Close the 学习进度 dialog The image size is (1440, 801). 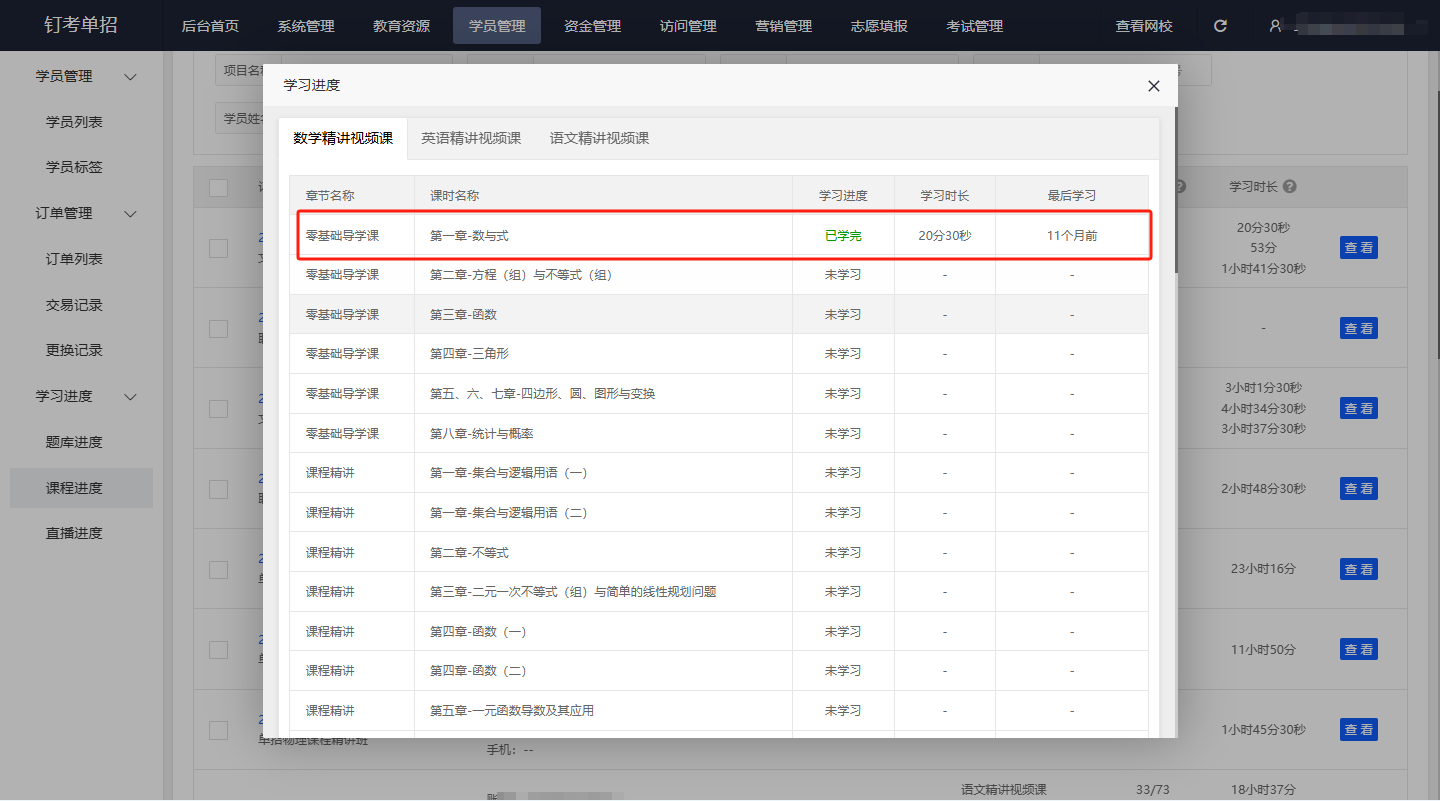click(1153, 86)
